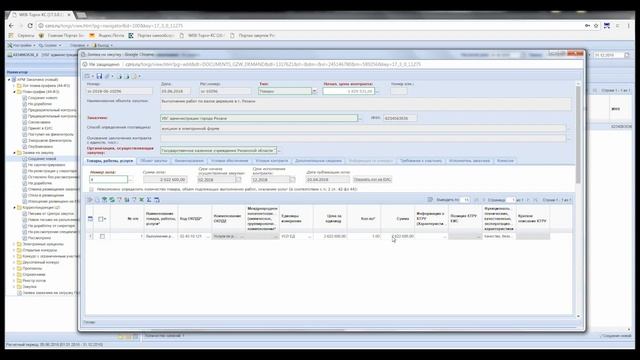Select 'Реестр лотов' in the navigator tree
This screenshot has width=640, height=360.
click(x=34, y=281)
